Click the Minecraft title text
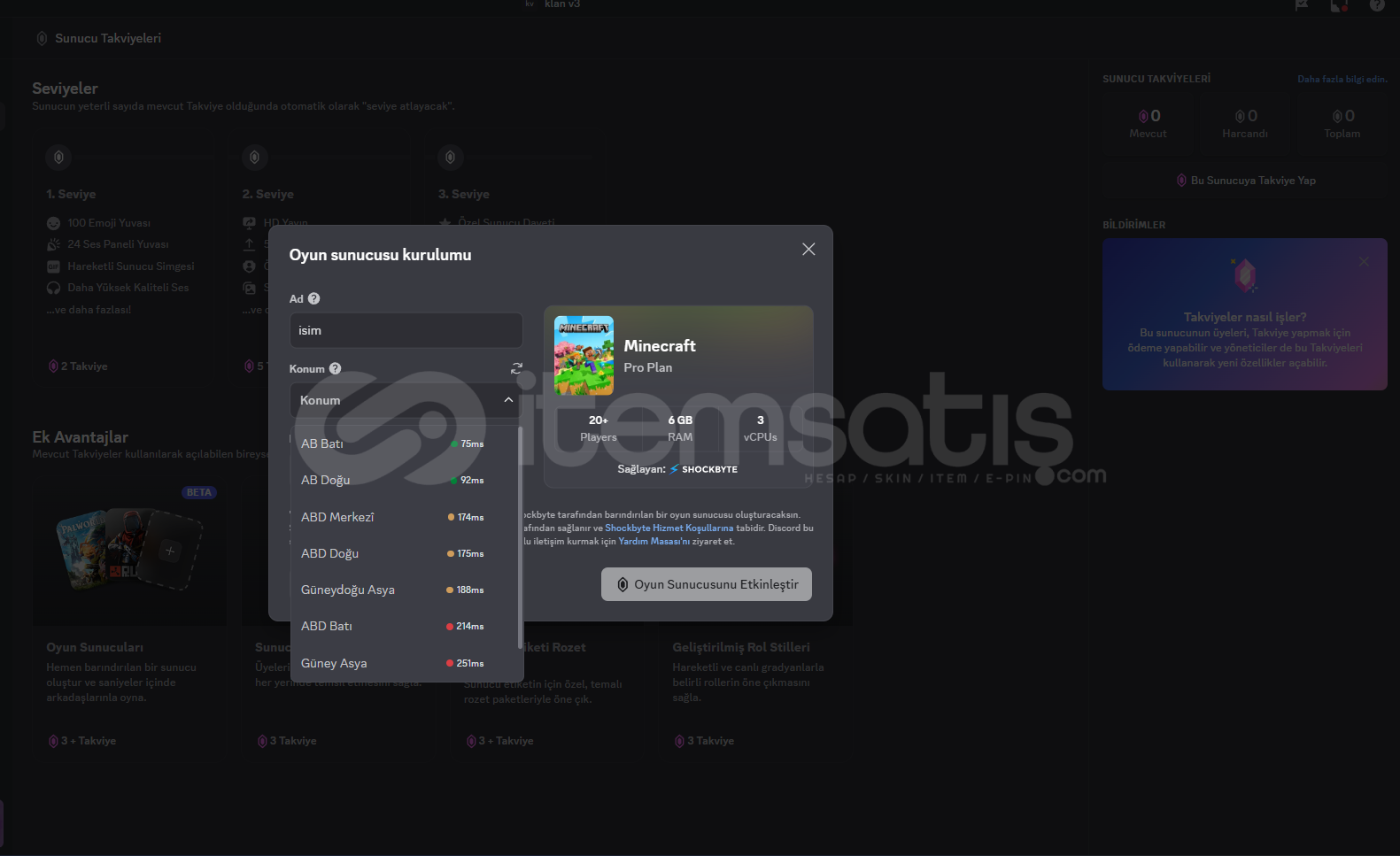Viewport: 1400px width, 856px height. [660, 346]
